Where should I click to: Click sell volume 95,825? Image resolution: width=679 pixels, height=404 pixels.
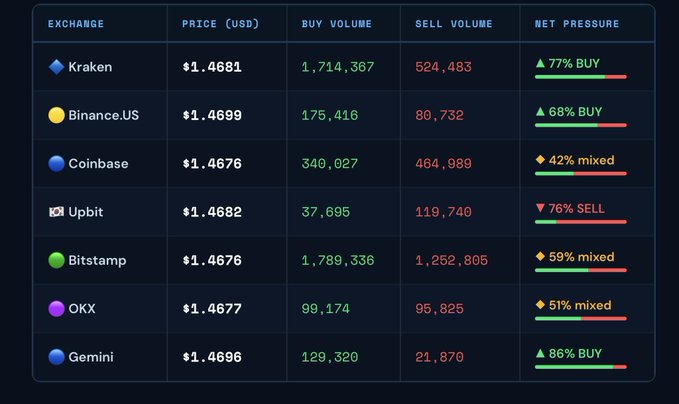440,309
